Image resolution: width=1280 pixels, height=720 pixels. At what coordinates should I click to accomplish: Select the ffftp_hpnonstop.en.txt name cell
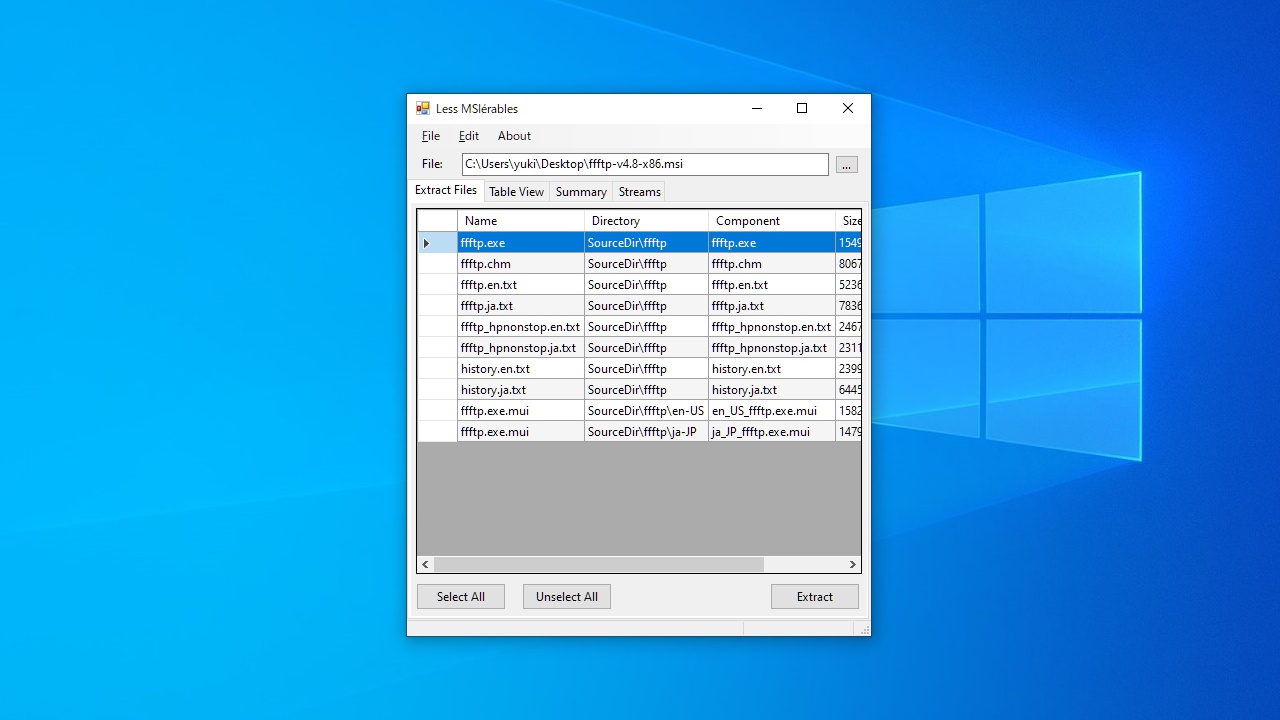(x=521, y=327)
